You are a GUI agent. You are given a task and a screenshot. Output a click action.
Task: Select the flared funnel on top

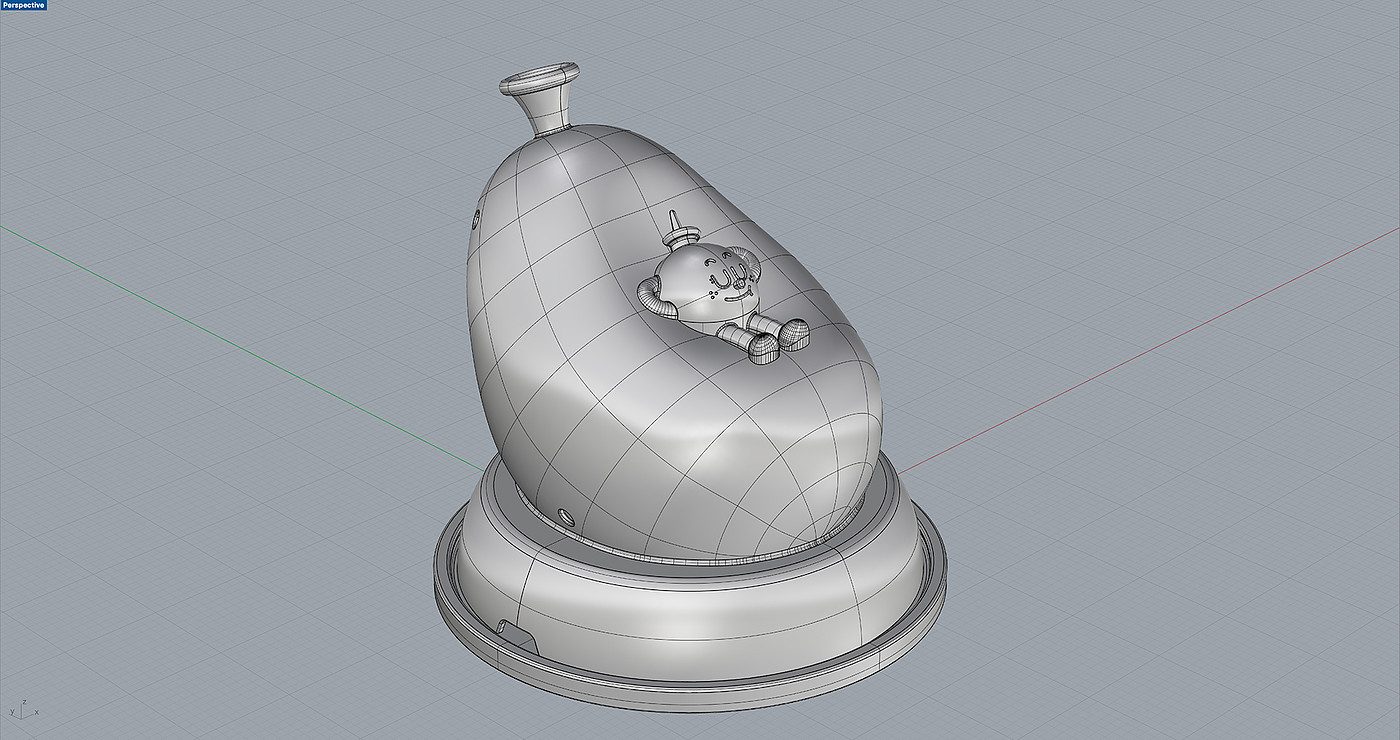pyautogui.click(x=540, y=97)
